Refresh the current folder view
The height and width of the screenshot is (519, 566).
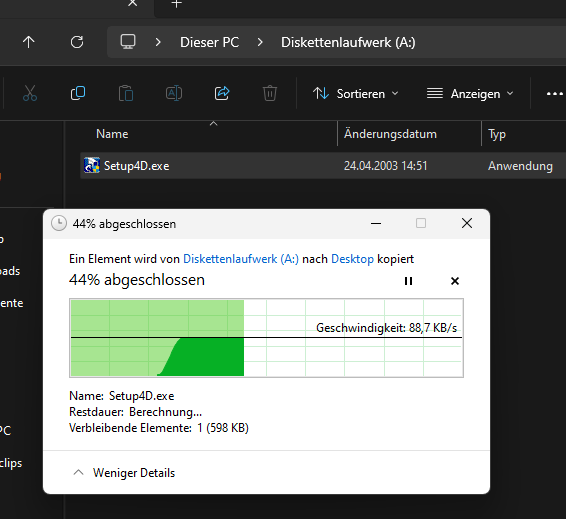tap(77, 42)
